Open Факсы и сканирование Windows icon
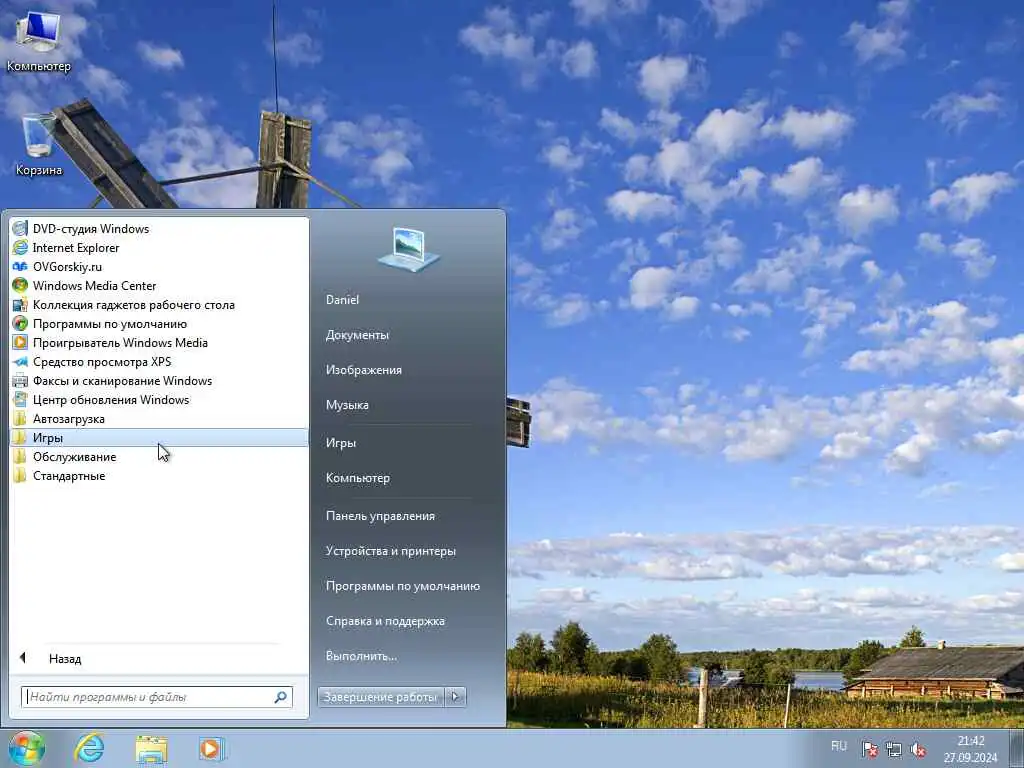This screenshot has width=1024, height=768. (20, 380)
